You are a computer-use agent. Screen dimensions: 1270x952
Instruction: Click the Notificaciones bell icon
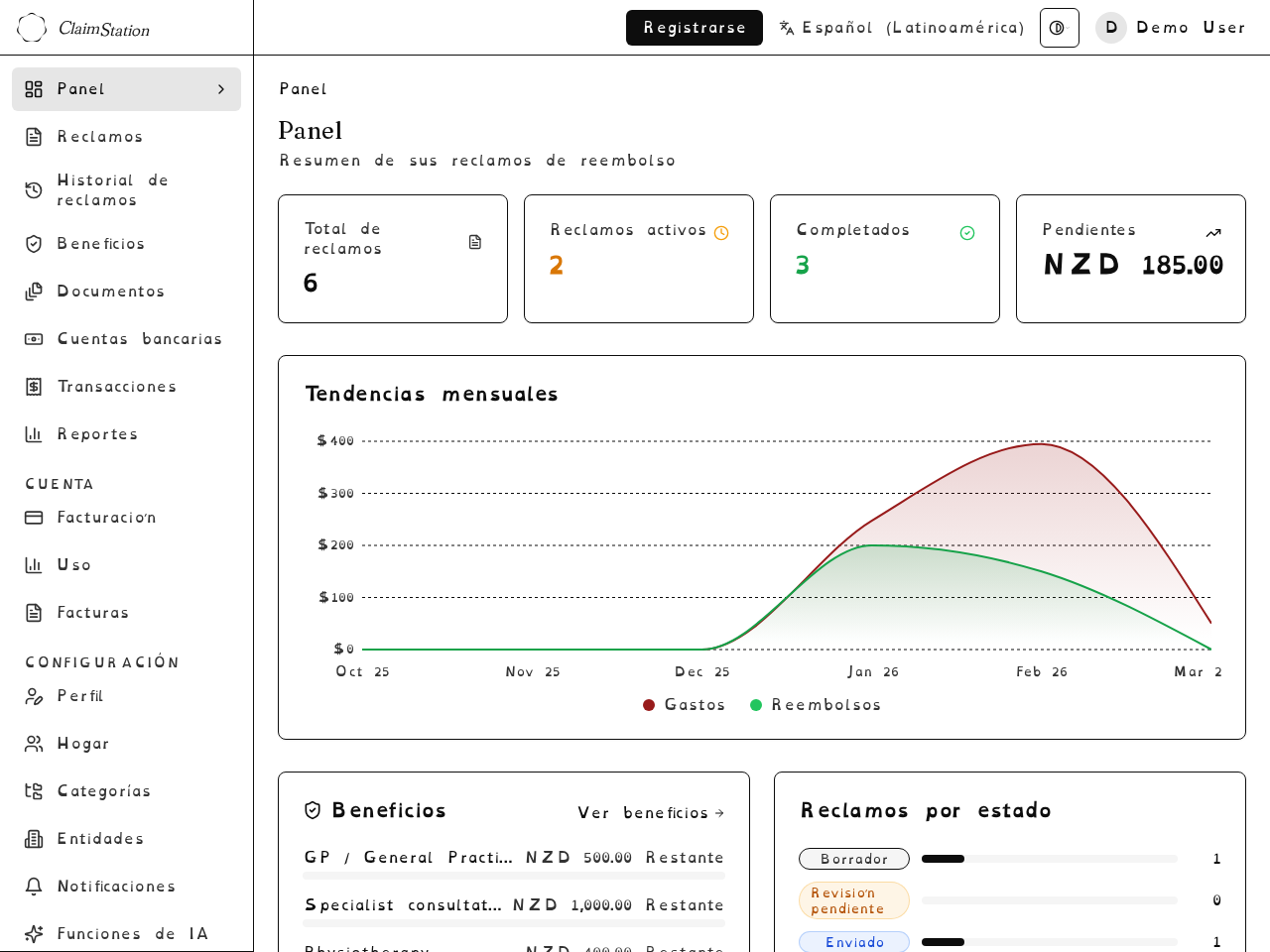click(34, 887)
